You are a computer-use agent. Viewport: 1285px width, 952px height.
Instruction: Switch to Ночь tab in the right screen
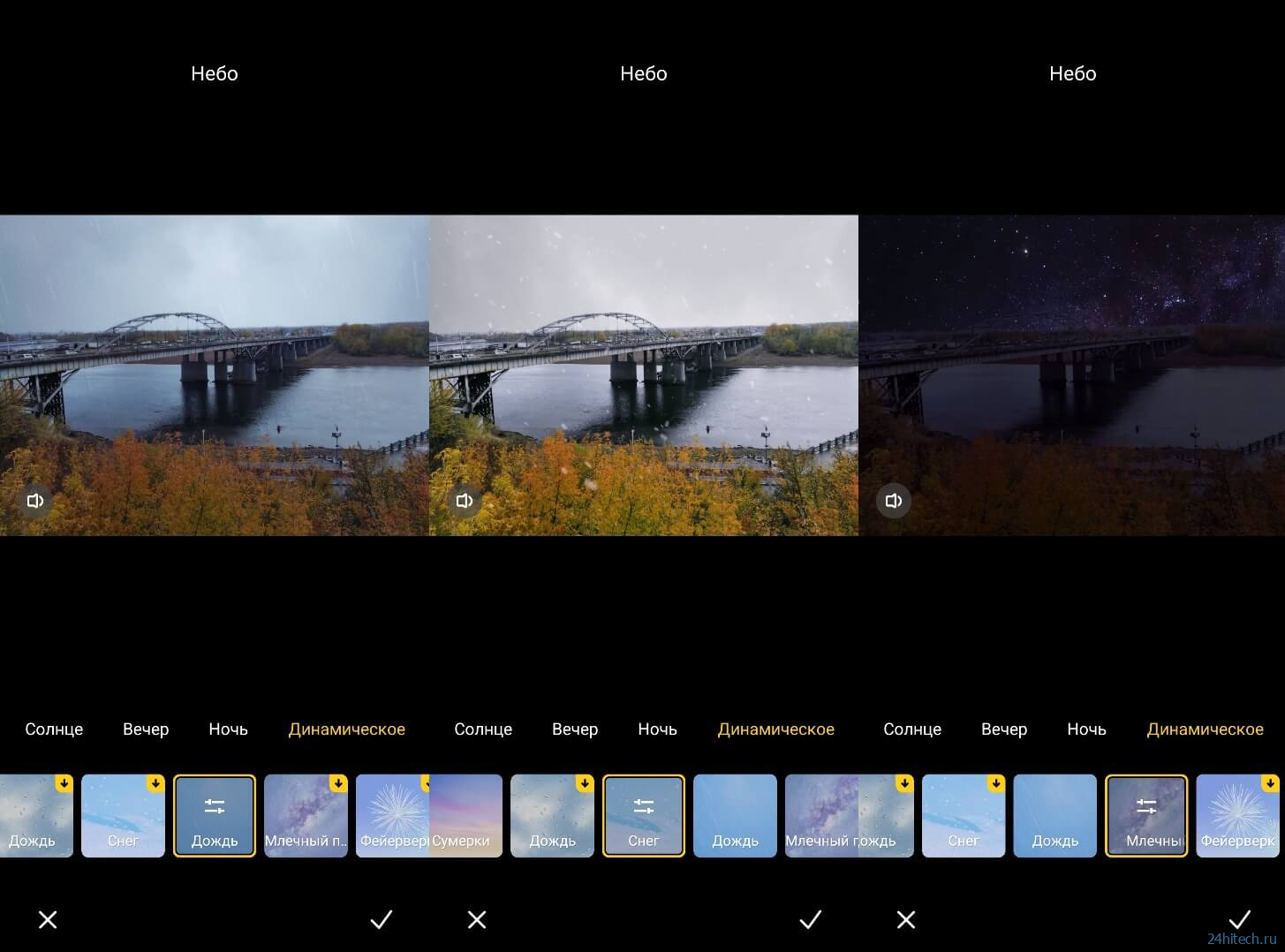point(1086,729)
